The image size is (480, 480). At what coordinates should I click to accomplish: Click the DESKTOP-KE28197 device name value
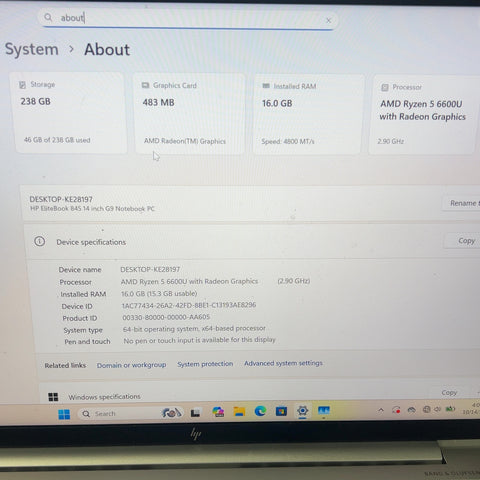tap(150, 269)
